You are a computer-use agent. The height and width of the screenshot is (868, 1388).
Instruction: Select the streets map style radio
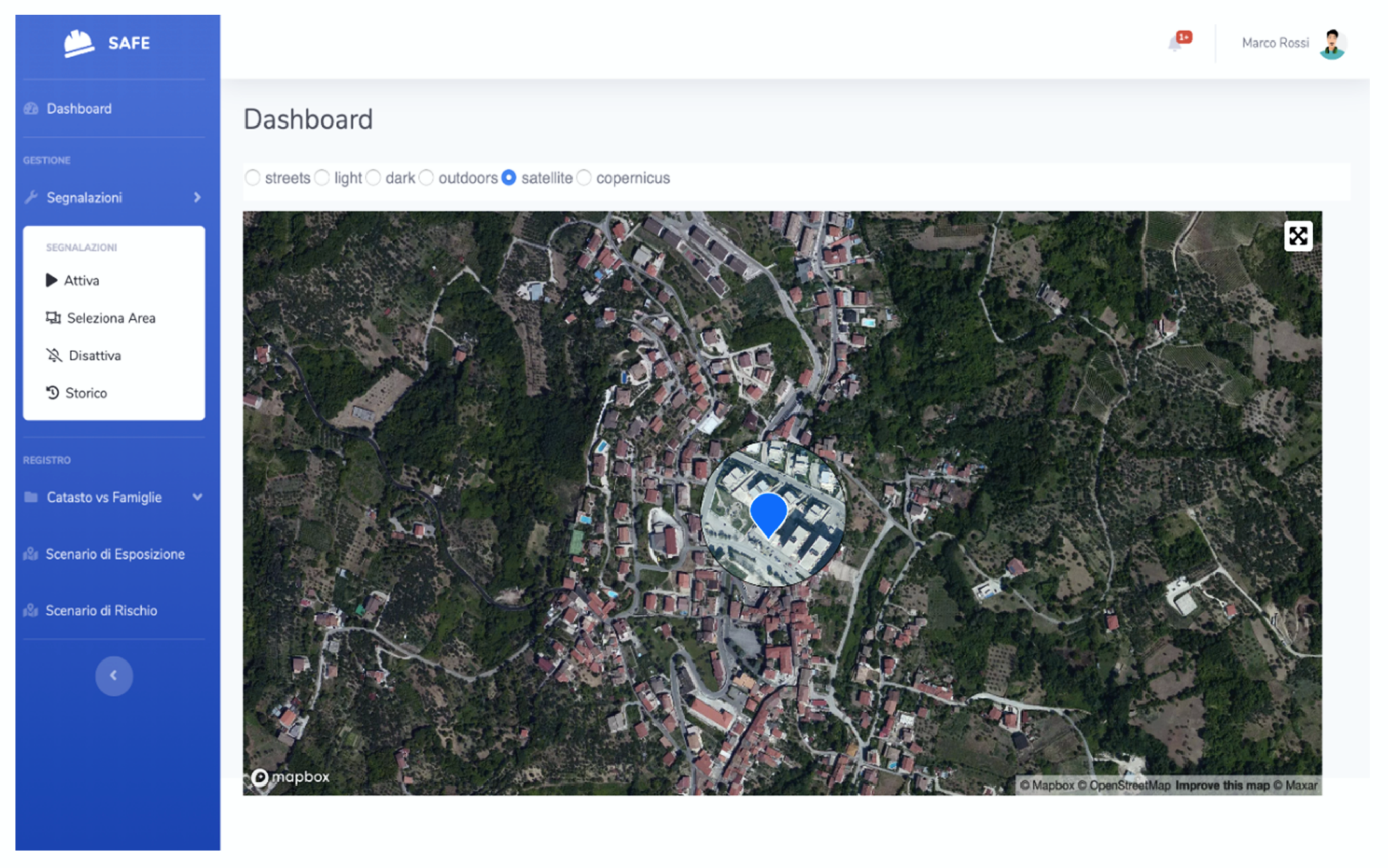point(253,178)
